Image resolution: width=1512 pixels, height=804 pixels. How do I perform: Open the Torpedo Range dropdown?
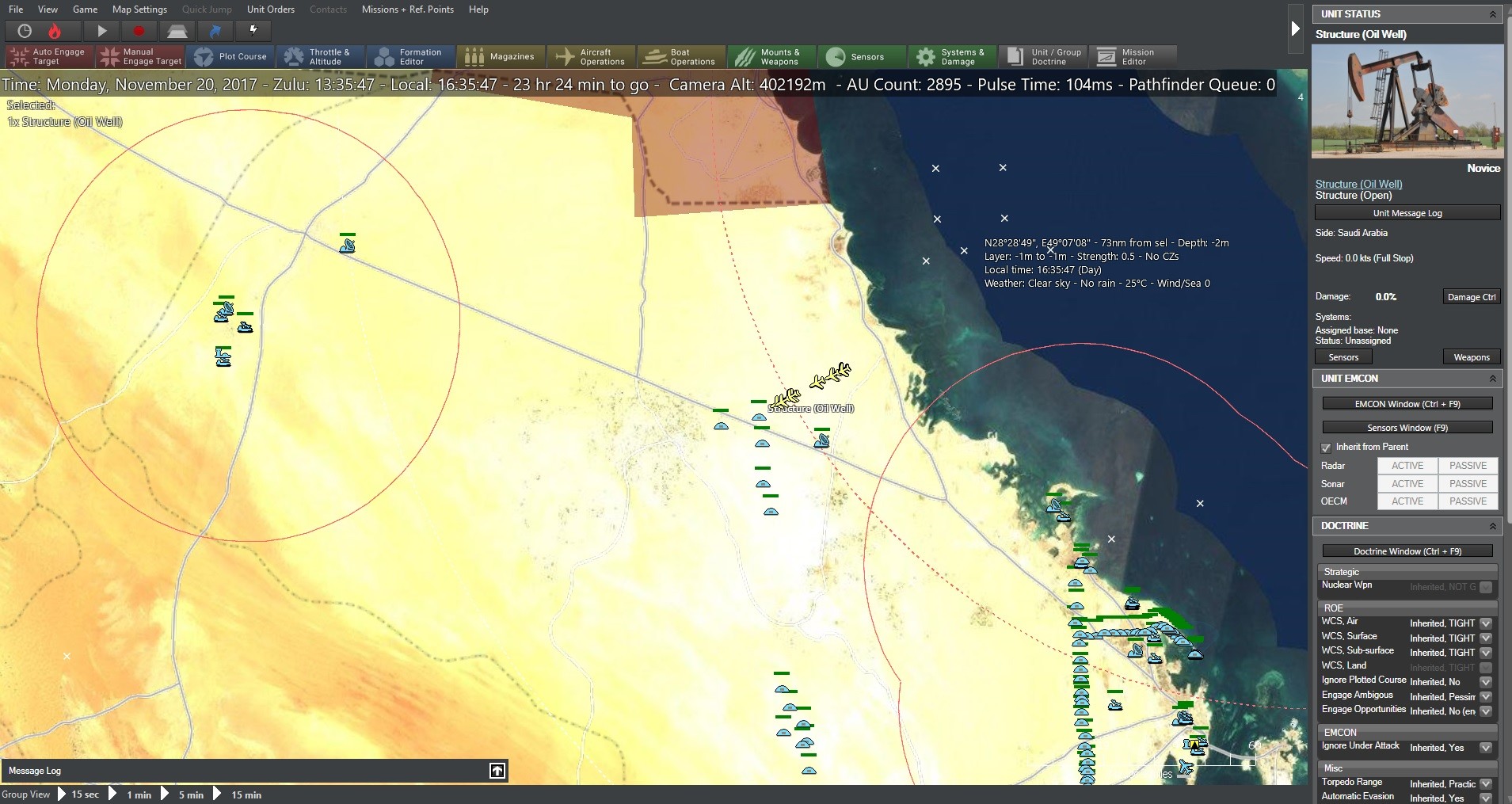(x=1487, y=784)
